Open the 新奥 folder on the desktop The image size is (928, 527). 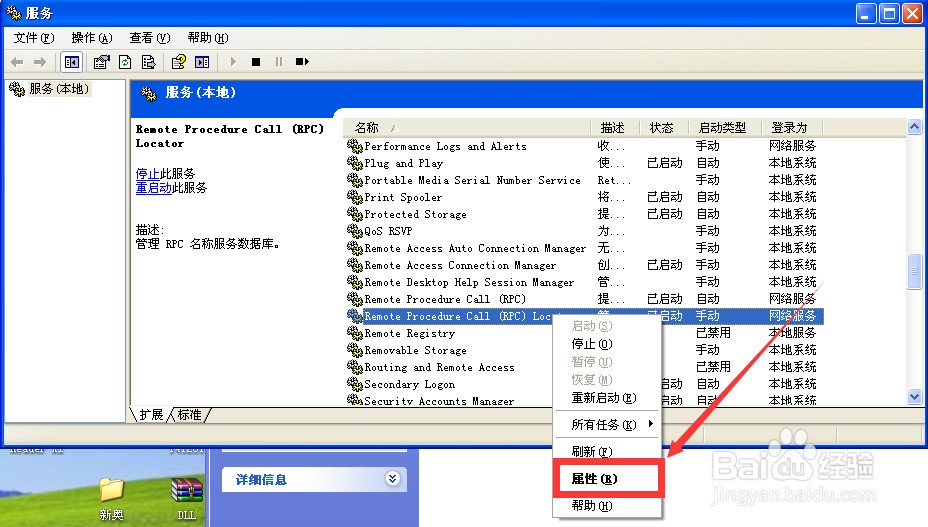[x=111, y=500]
